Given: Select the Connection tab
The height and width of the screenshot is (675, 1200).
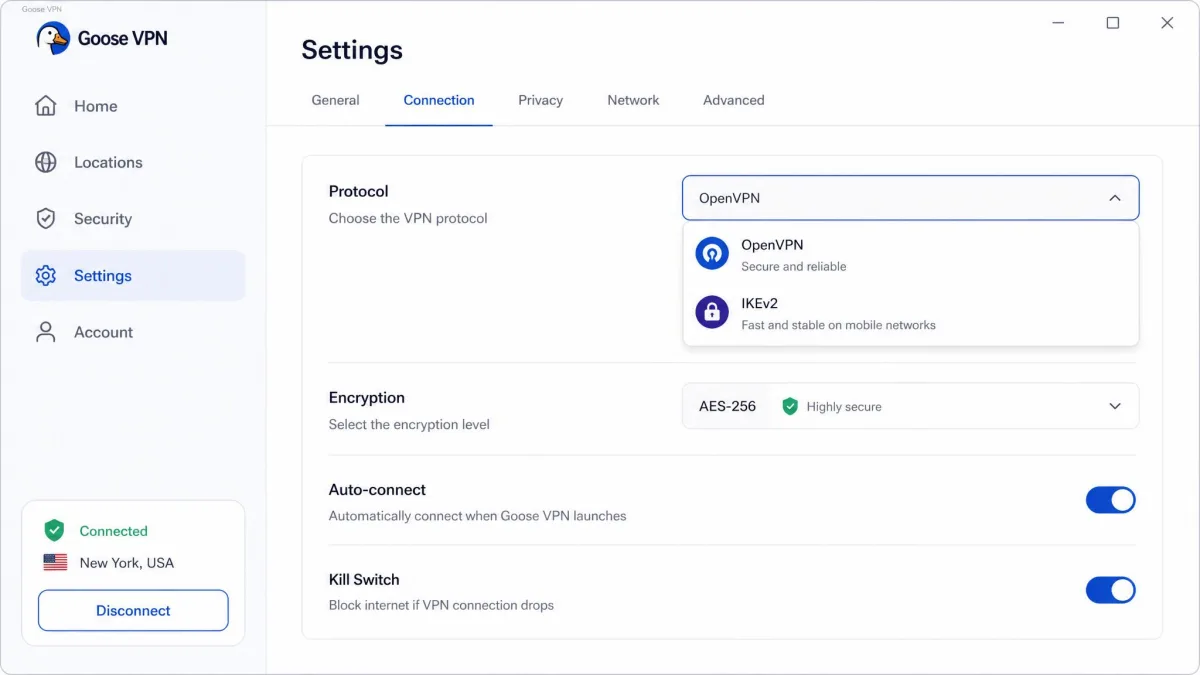Looking at the screenshot, I should pos(439,100).
